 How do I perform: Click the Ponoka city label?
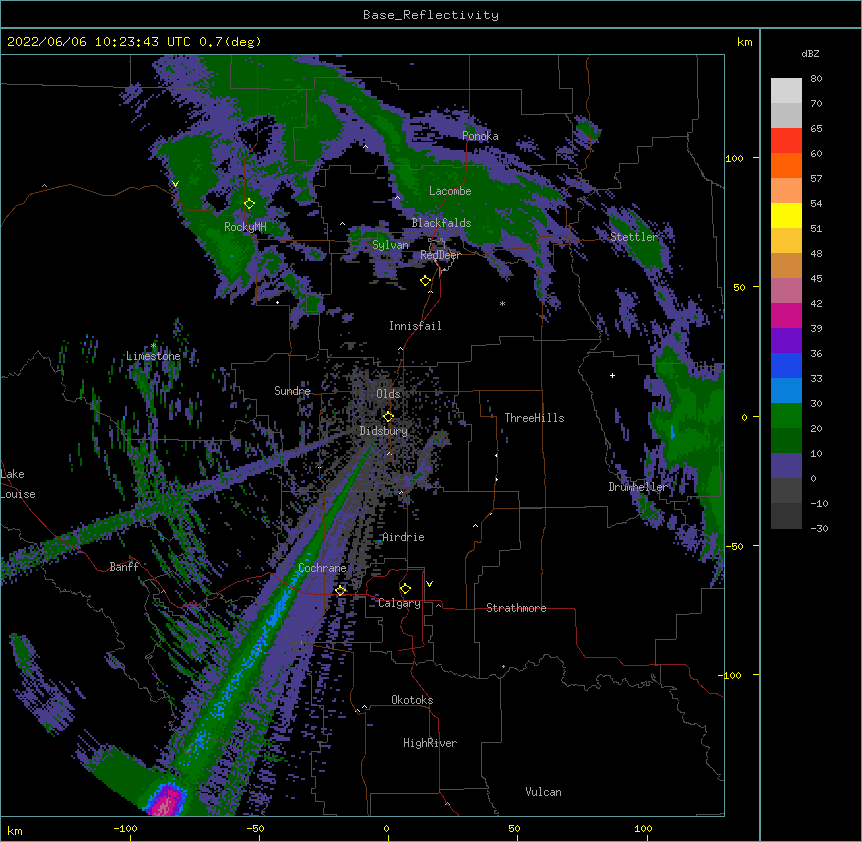tap(480, 136)
